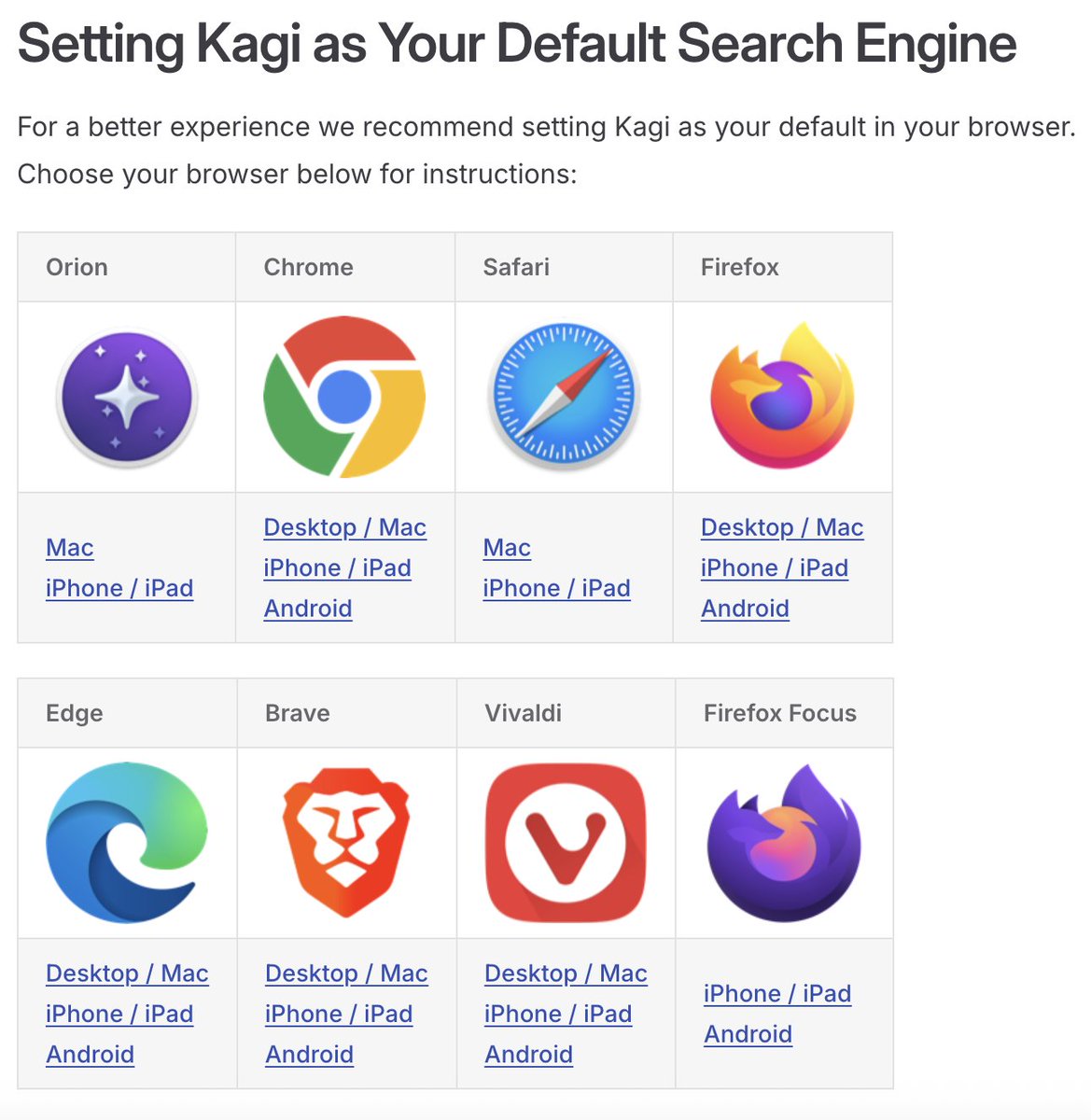Open Safari Mac instructions link

pos(507,548)
